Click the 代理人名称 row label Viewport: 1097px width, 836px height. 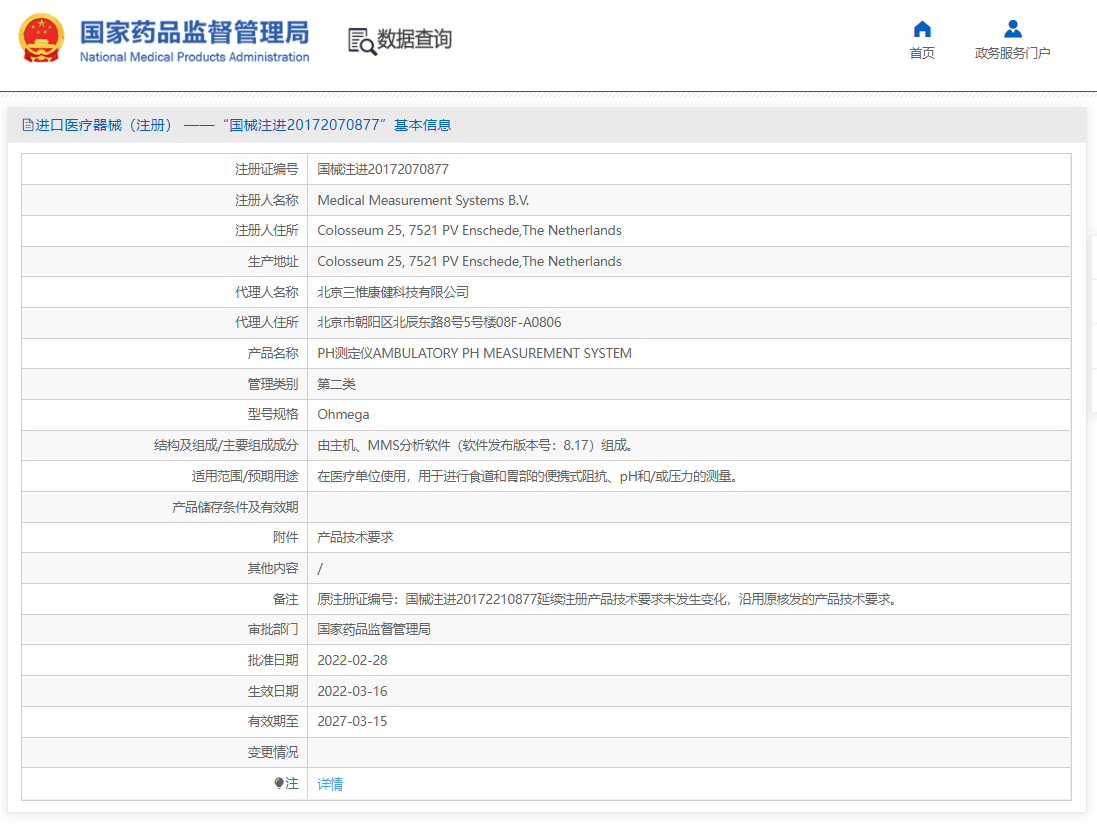(267, 292)
